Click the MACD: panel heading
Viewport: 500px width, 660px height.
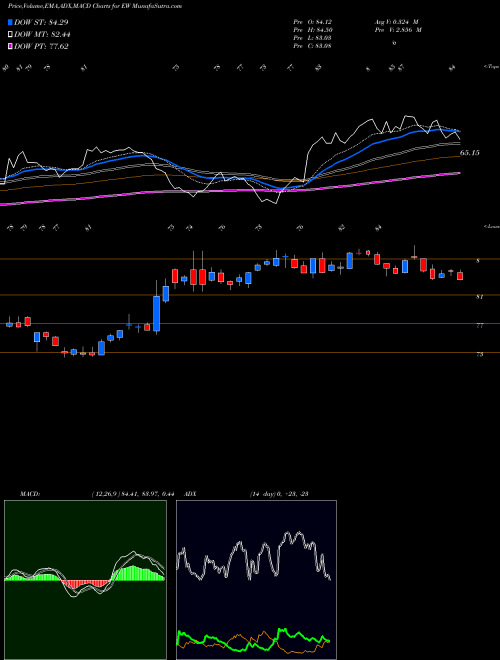30,494
